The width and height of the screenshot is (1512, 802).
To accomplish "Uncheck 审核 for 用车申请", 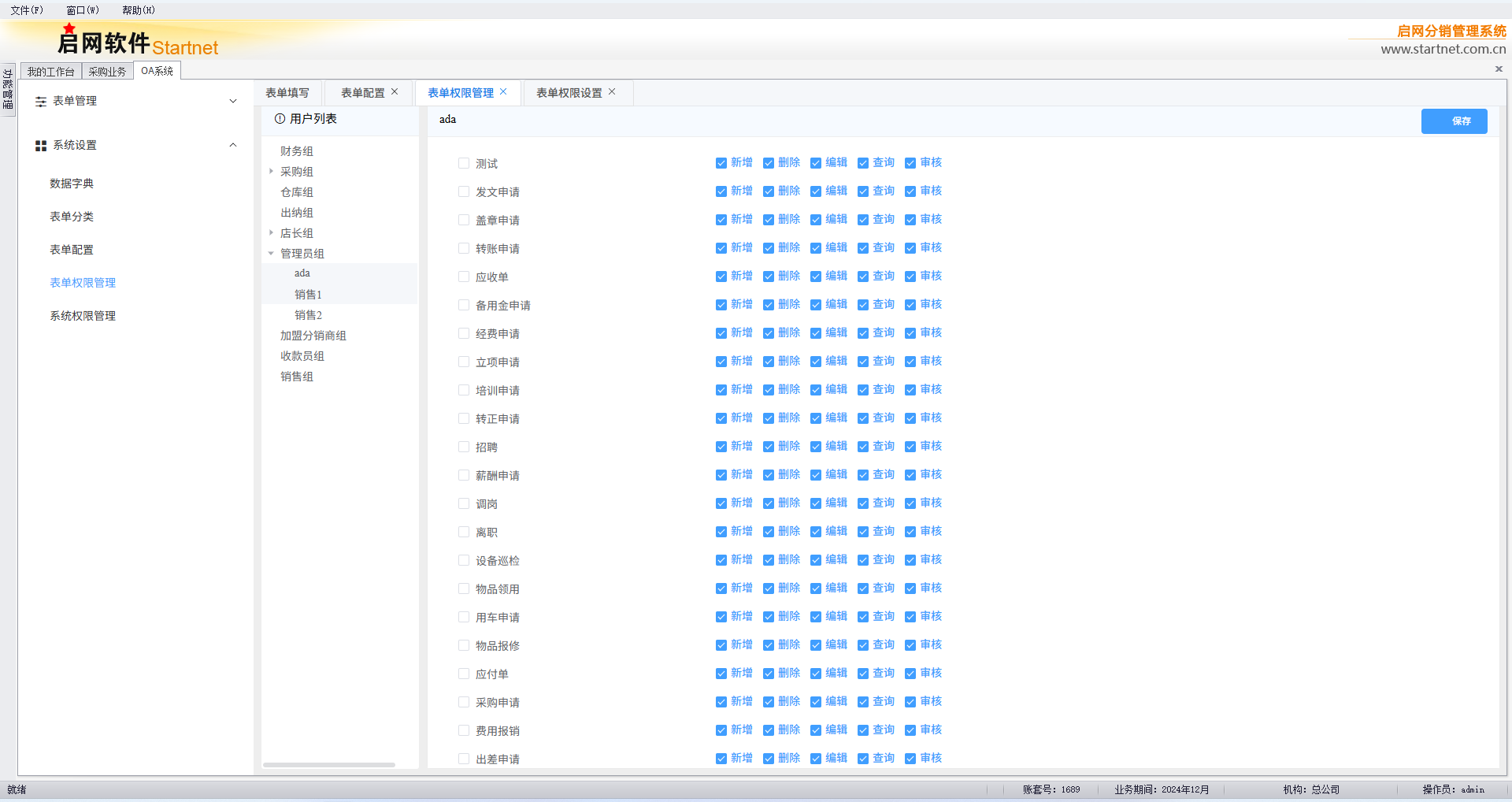I will click(910, 617).
